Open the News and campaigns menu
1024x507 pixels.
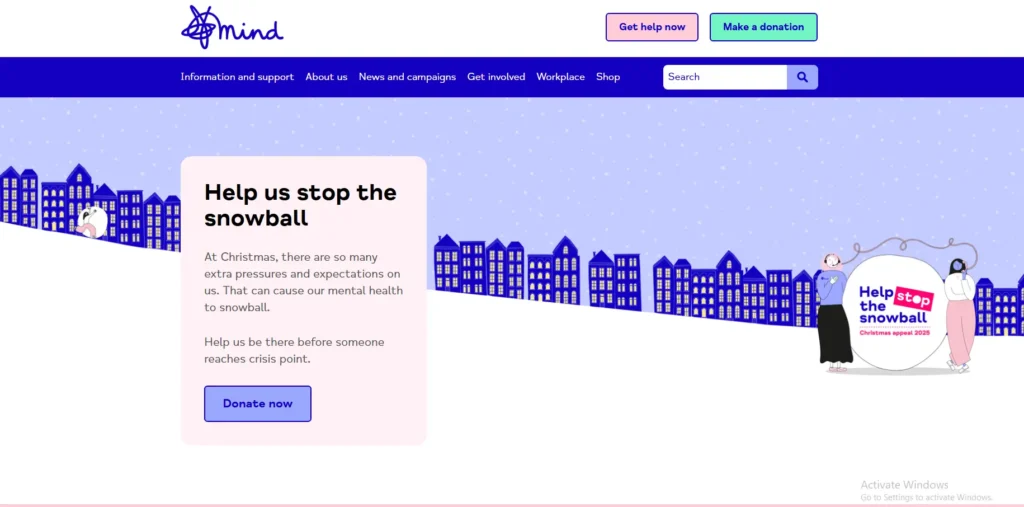[x=407, y=77]
